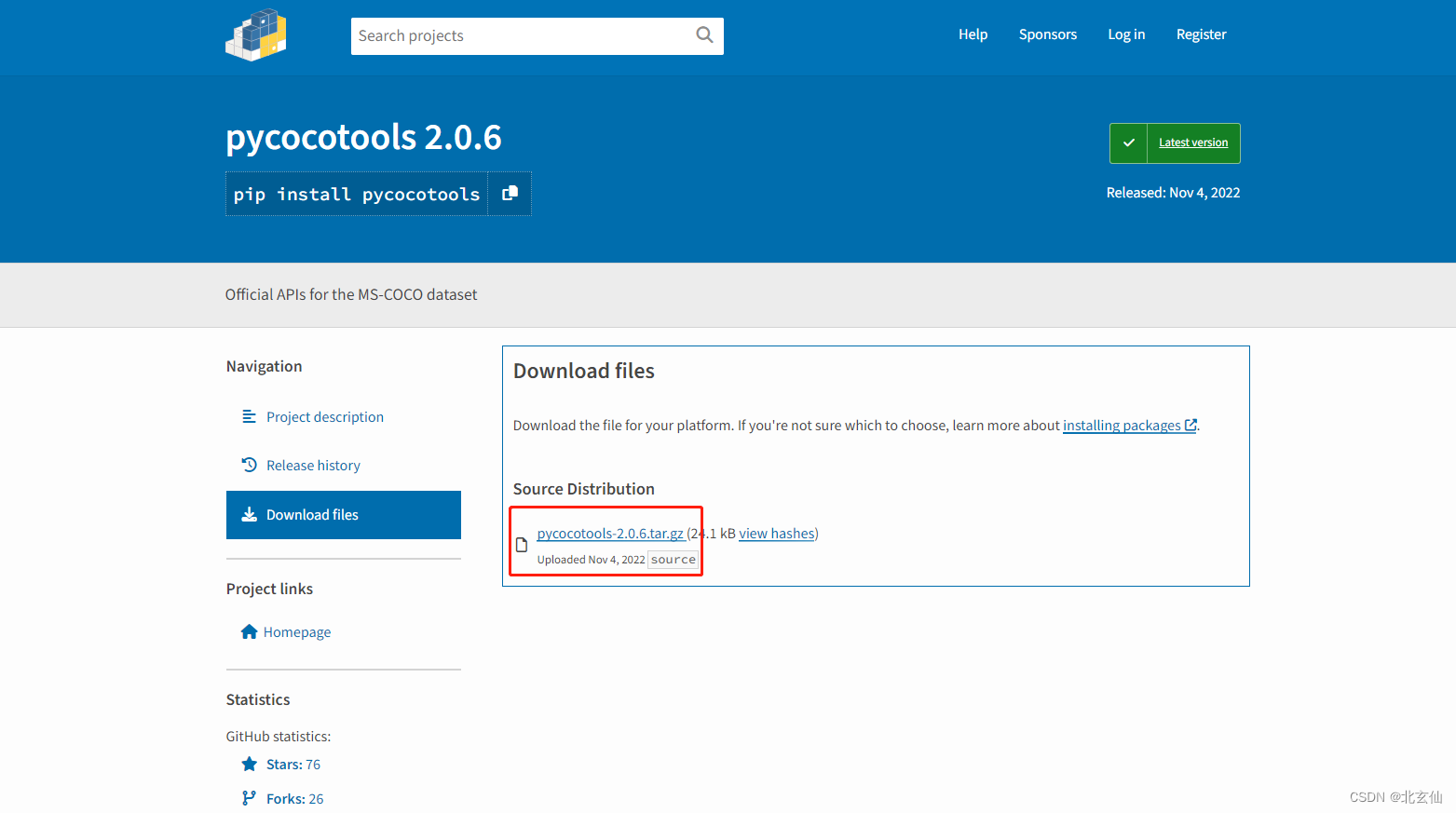
Task: Copy the pip install command to clipboard
Action: [x=510, y=194]
